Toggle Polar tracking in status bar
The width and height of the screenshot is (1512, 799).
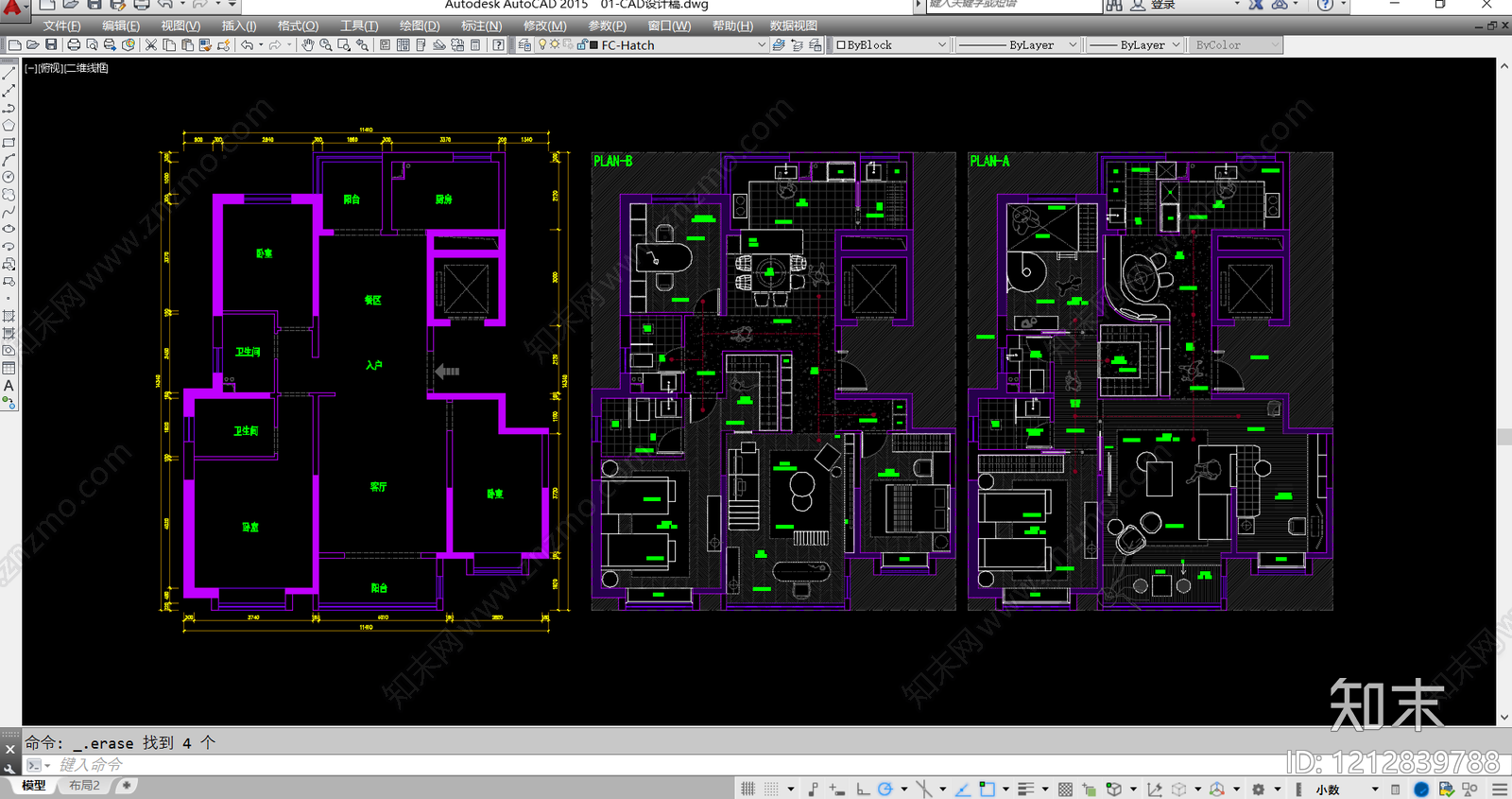[885, 789]
